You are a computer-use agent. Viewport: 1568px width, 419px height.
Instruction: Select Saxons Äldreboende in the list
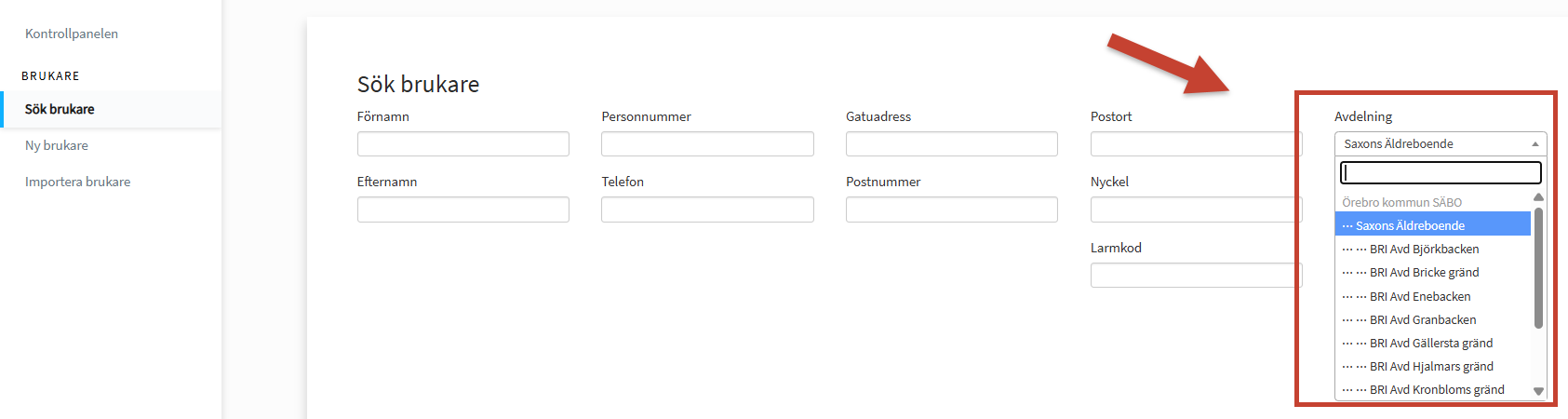pyautogui.click(x=1433, y=224)
